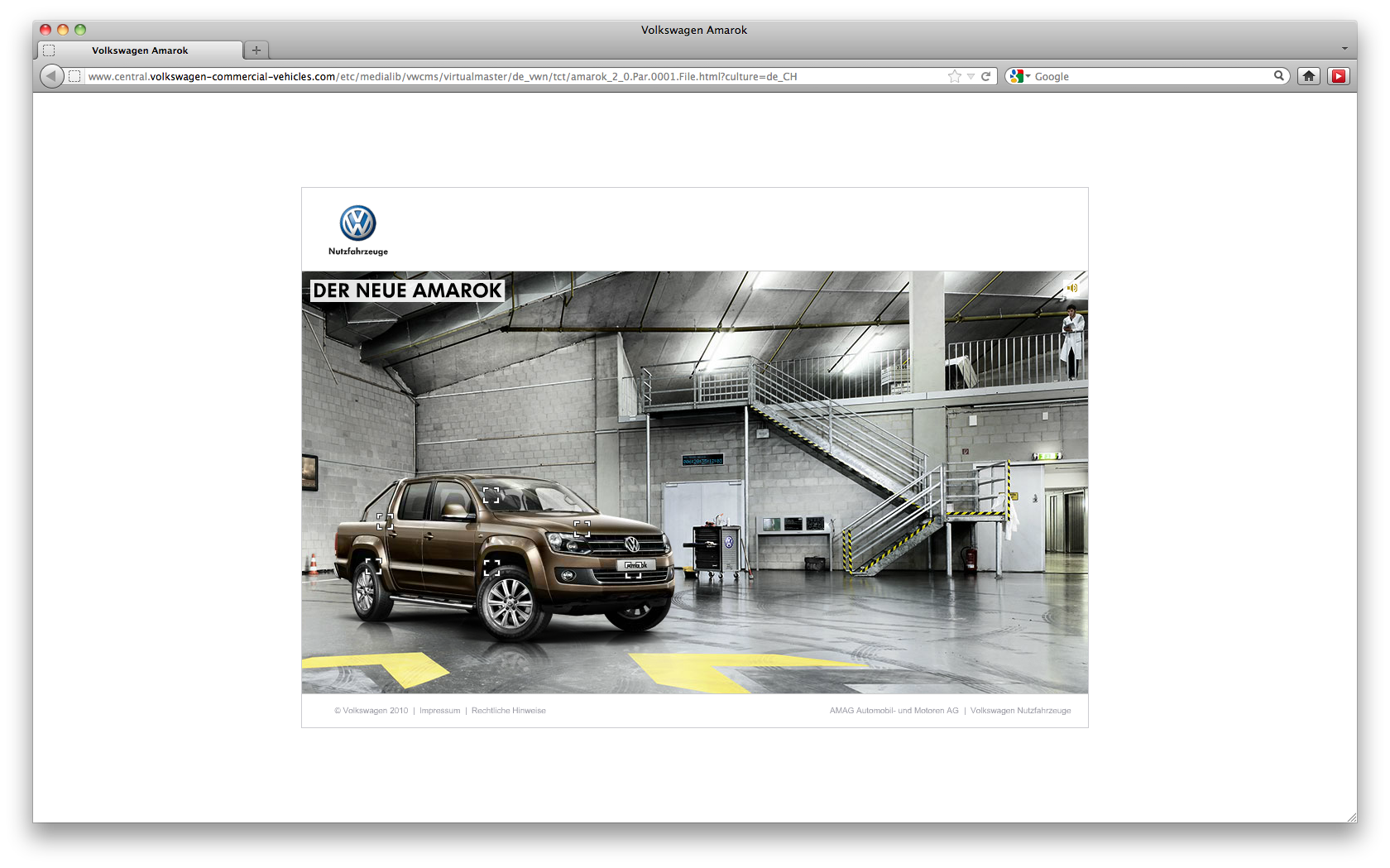Open the hotspot marker above the front wheel
1390x868 pixels.
click(491, 568)
